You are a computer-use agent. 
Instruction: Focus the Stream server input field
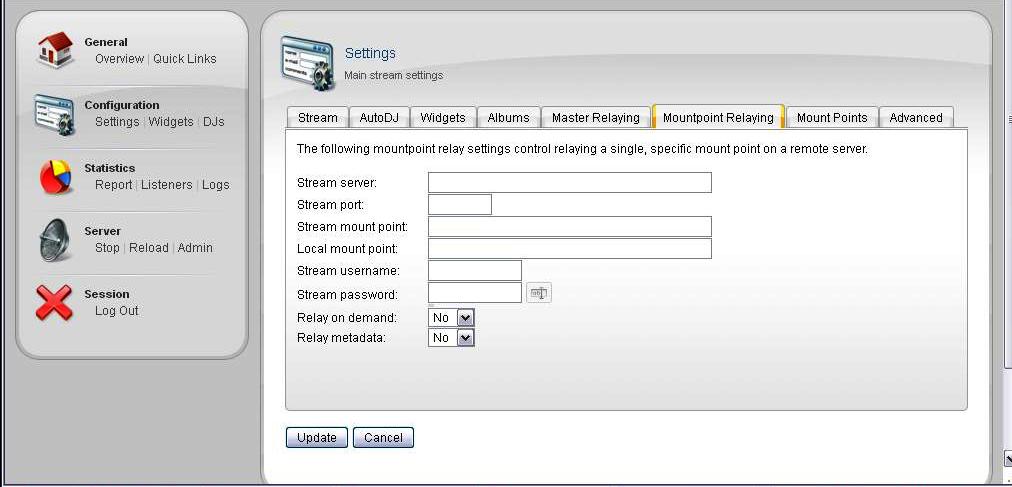(x=569, y=182)
